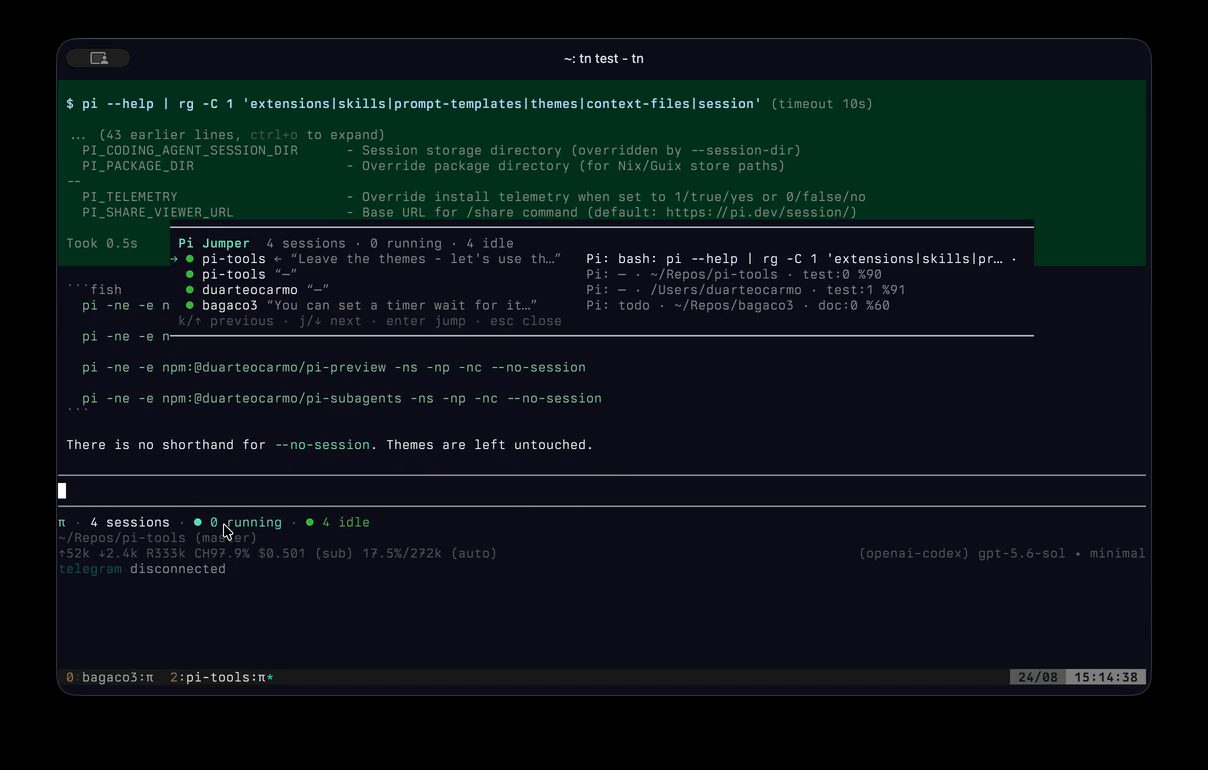Switch to tmux window '2:pi-tools:π*'
Viewport: 1208px width, 770px height.
point(222,677)
